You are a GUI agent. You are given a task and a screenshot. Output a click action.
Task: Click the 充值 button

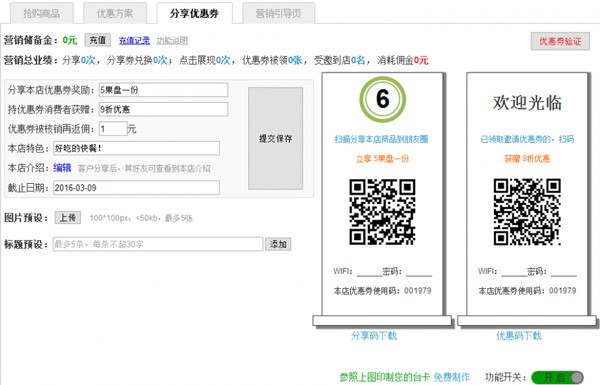tap(98, 40)
